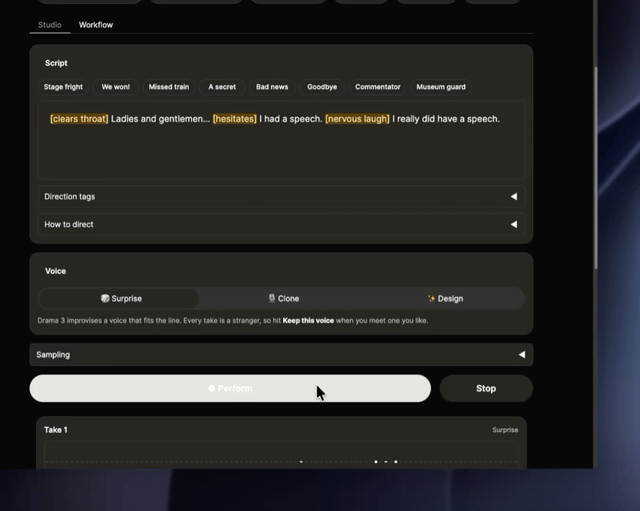Image resolution: width=640 pixels, height=511 pixels.
Task: Pick the Missed train script preset
Action: (169, 87)
